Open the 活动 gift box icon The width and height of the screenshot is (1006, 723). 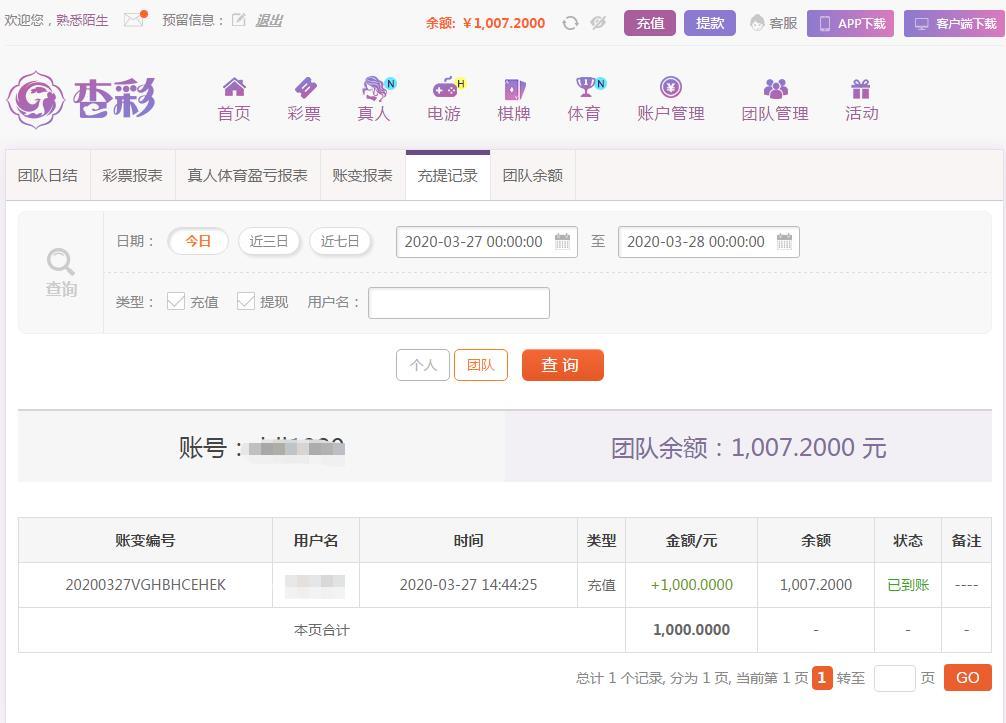click(x=861, y=89)
